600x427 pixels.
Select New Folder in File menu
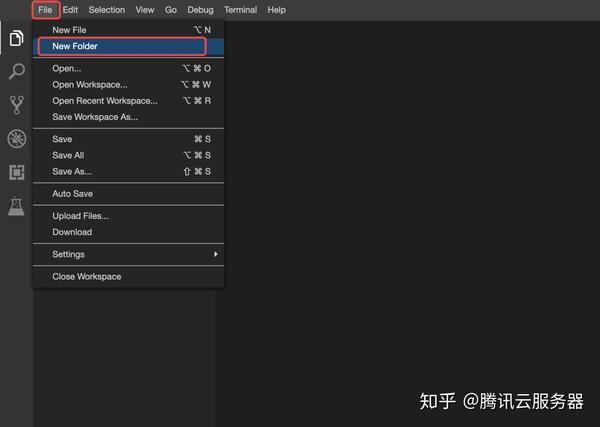129,46
